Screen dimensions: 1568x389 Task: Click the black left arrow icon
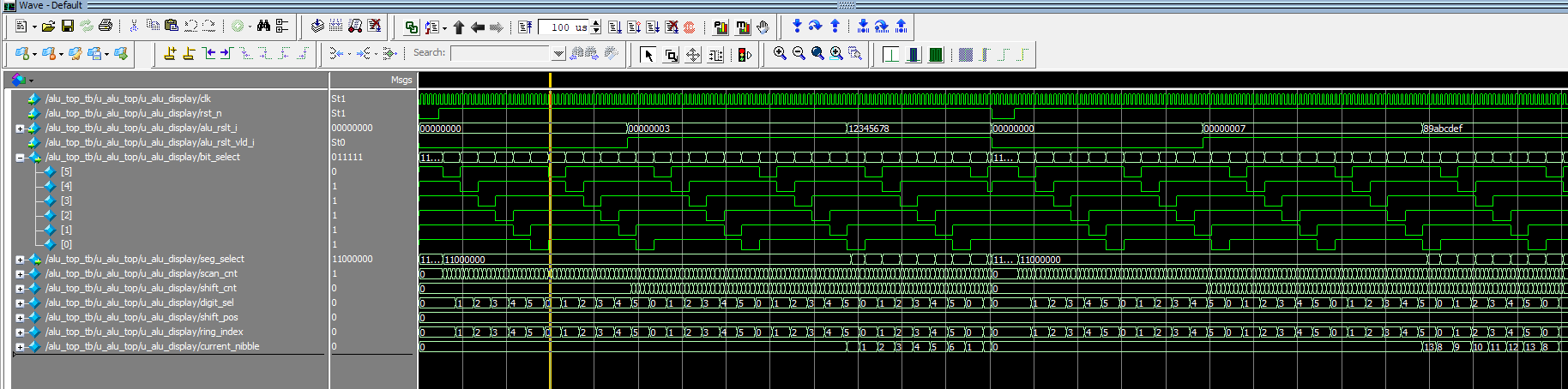pyautogui.click(x=478, y=27)
